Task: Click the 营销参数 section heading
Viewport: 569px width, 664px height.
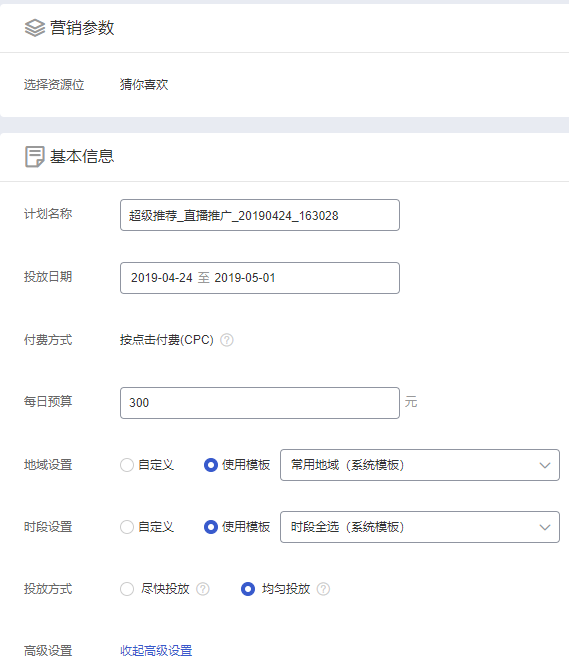Action: 82,28
